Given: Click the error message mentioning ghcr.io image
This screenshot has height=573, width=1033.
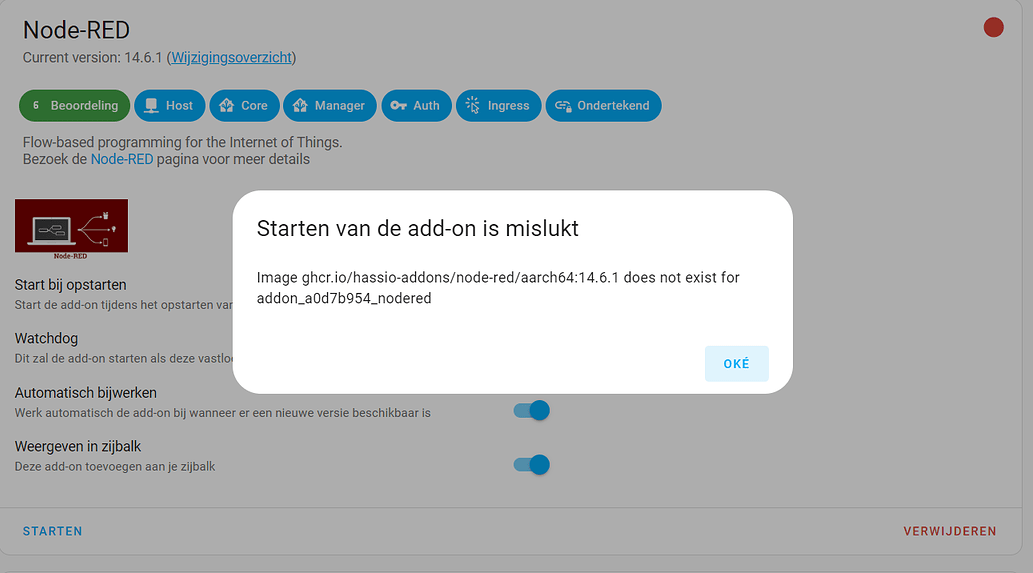Looking at the screenshot, I should (498, 287).
